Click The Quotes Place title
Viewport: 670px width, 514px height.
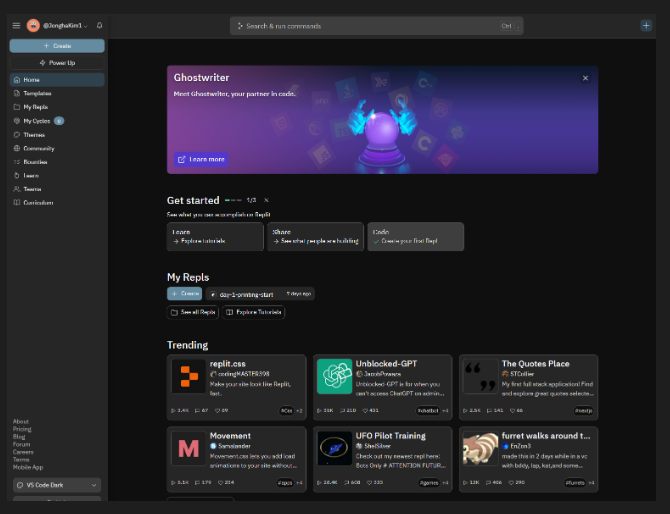535,364
